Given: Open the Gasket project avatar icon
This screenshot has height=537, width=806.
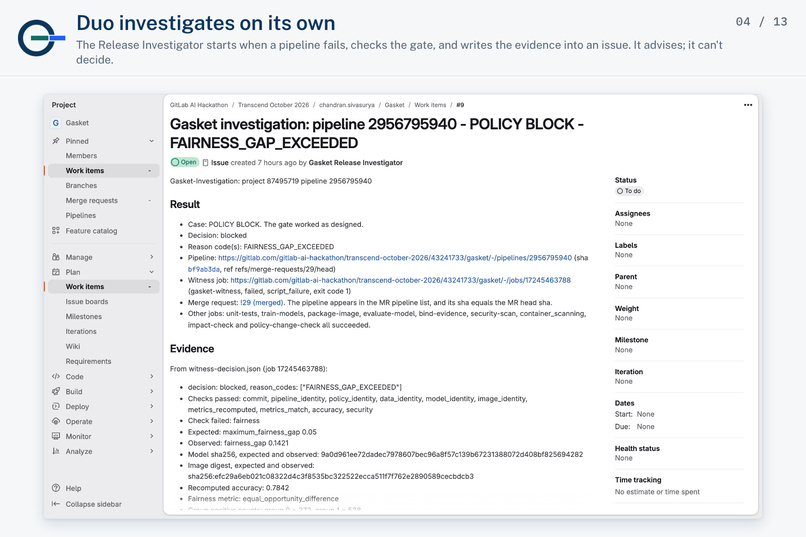Looking at the screenshot, I should [56, 123].
